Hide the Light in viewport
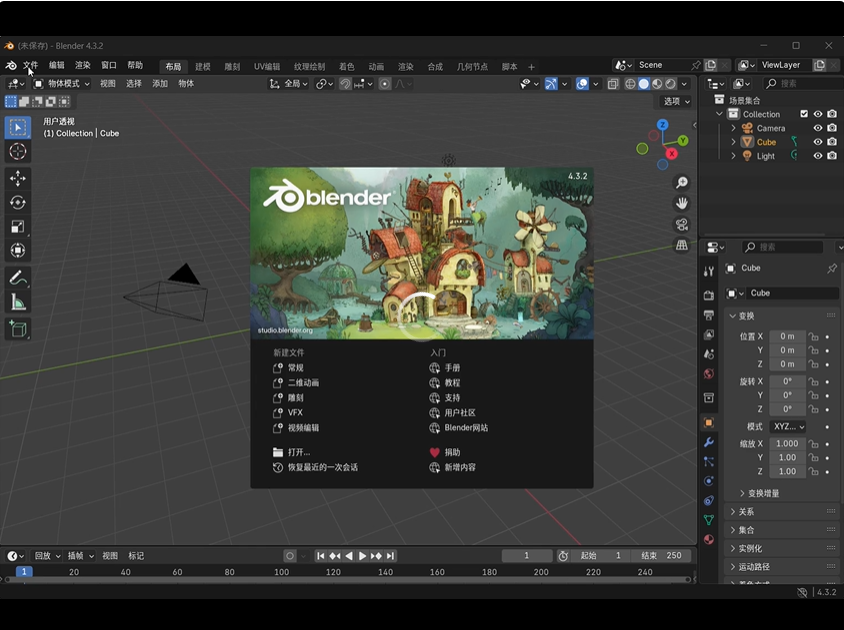This screenshot has height=630, width=844. point(818,156)
